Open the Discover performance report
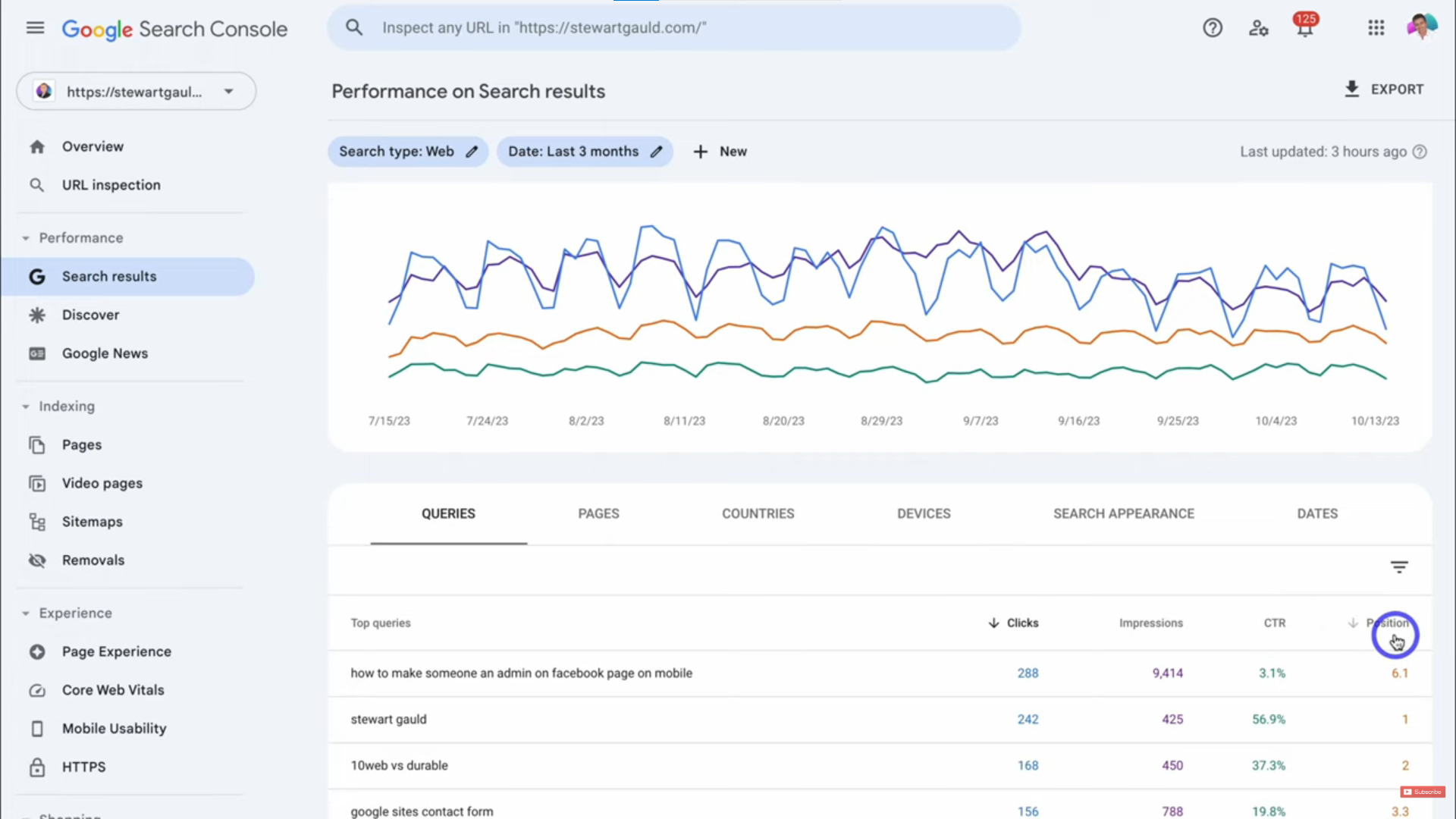Screen dimensions: 1456x819 click(90, 315)
